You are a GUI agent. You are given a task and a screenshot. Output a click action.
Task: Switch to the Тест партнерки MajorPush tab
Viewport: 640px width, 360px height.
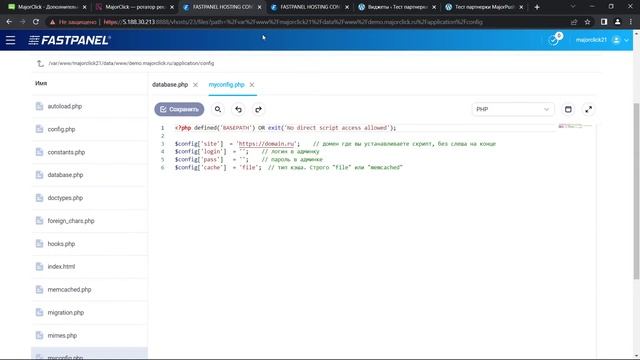(x=484, y=7)
